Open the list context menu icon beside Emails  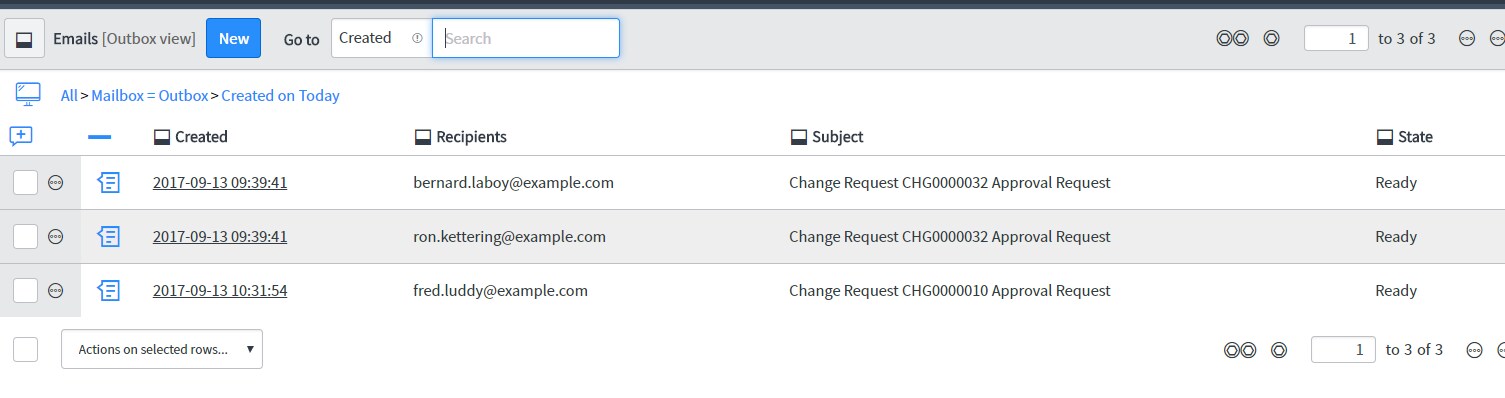(x=25, y=38)
